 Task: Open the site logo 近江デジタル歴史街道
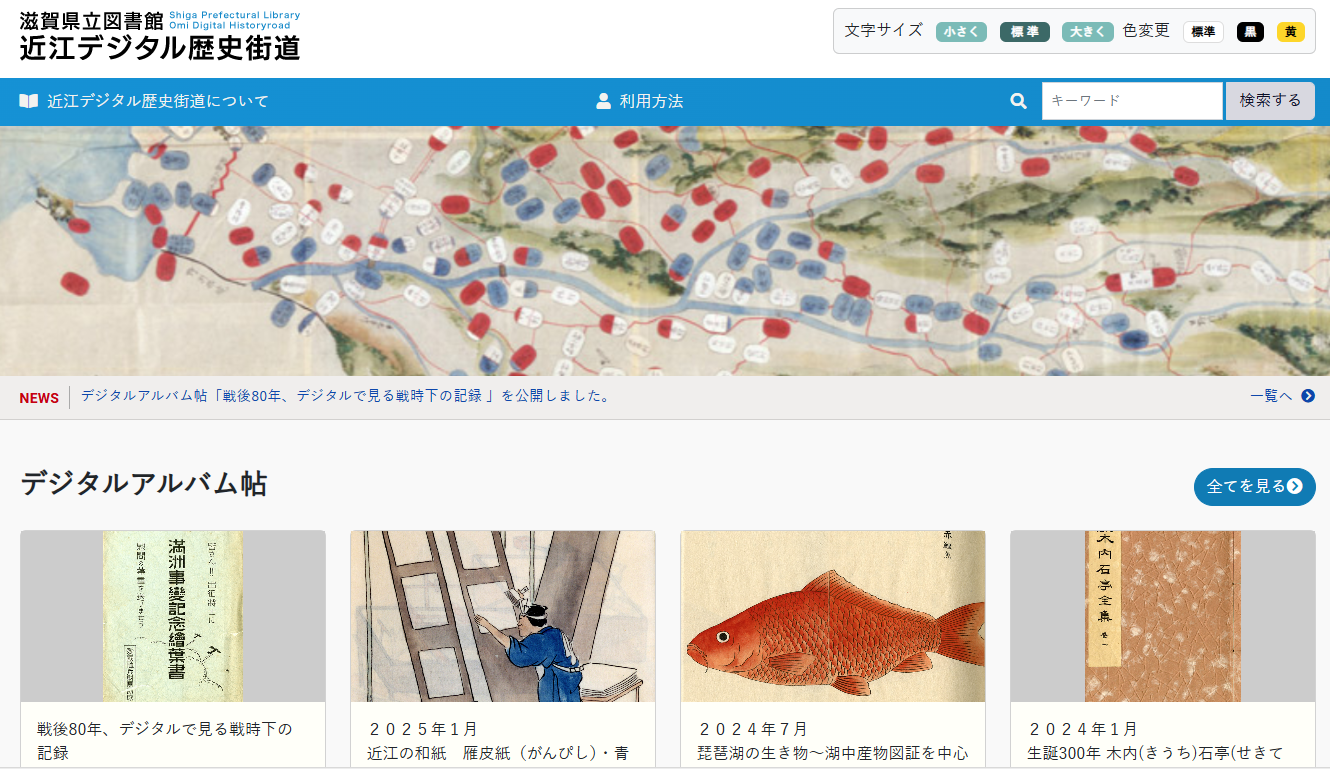tap(160, 36)
